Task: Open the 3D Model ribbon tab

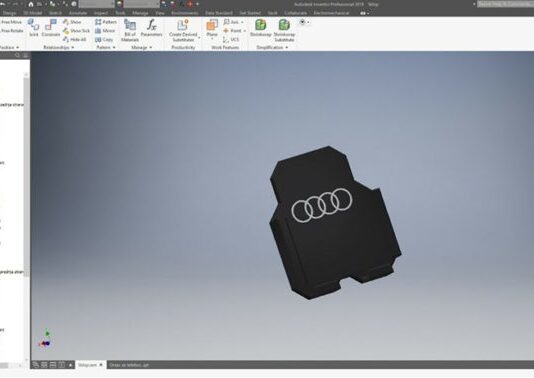Action: click(32, 13)
